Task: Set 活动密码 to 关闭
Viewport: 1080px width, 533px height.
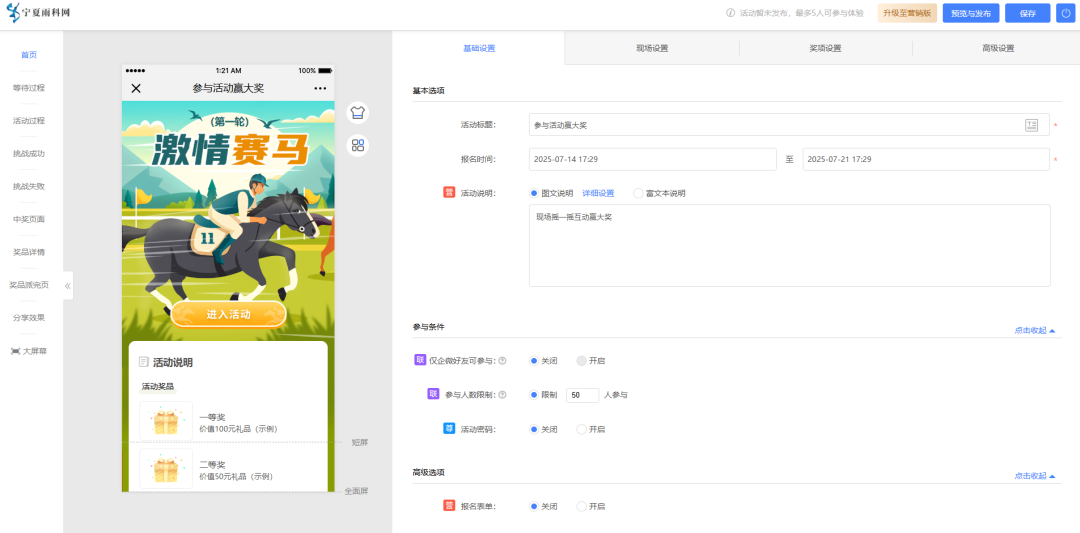Action: coord(534,430)
